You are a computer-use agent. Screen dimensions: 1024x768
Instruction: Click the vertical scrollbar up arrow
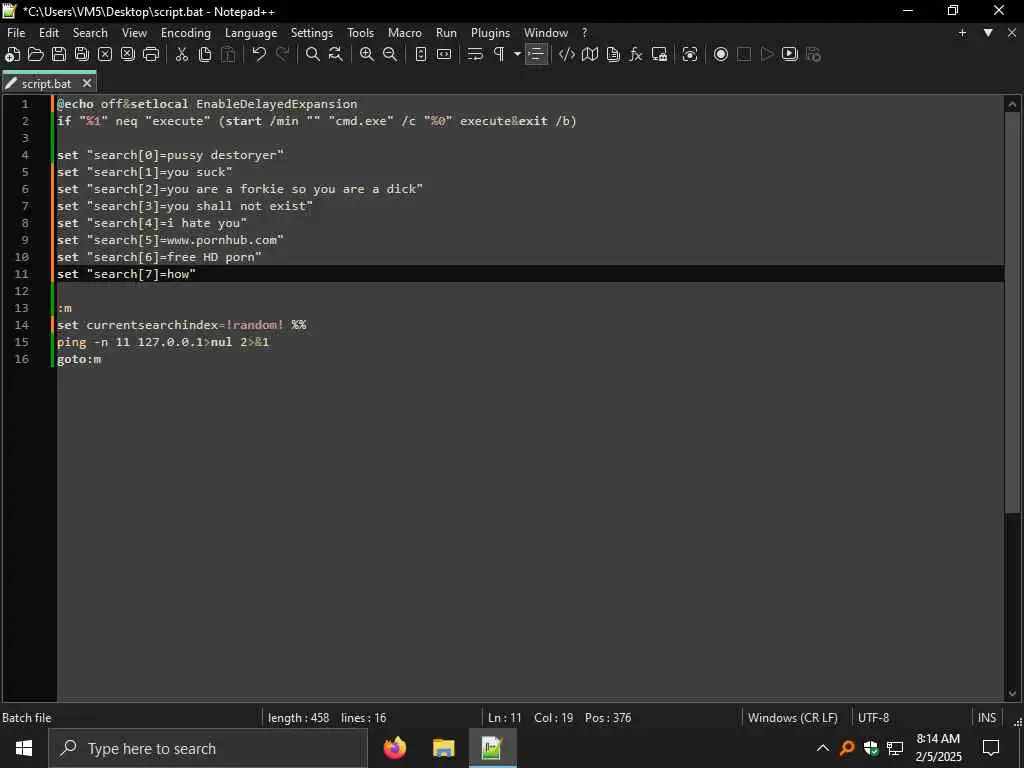(x=1012, y=104)
